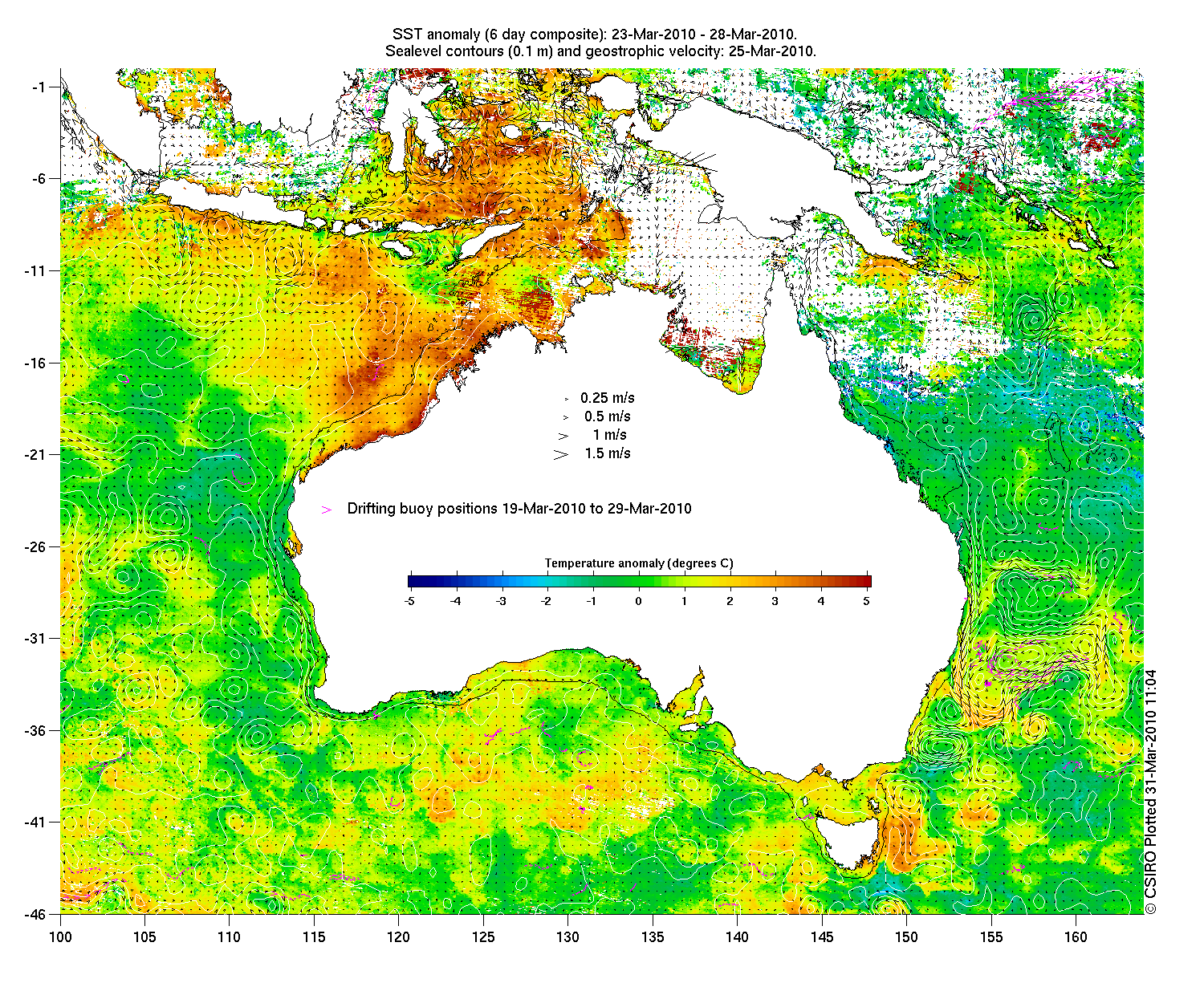Click the latitude axis label -11

click(35, 270)
